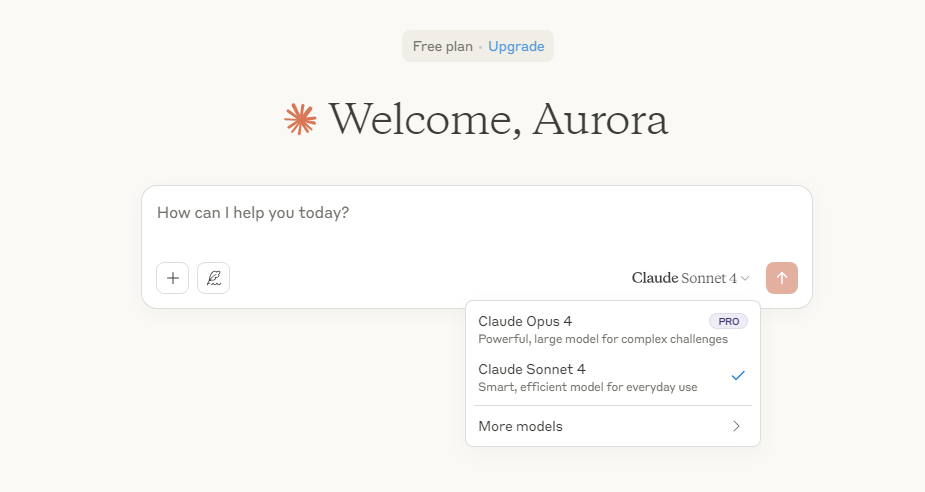The width and height of the screenshot is (925, 492).
Task: Click the right chevron beside More models
Action: coord(736,426)
